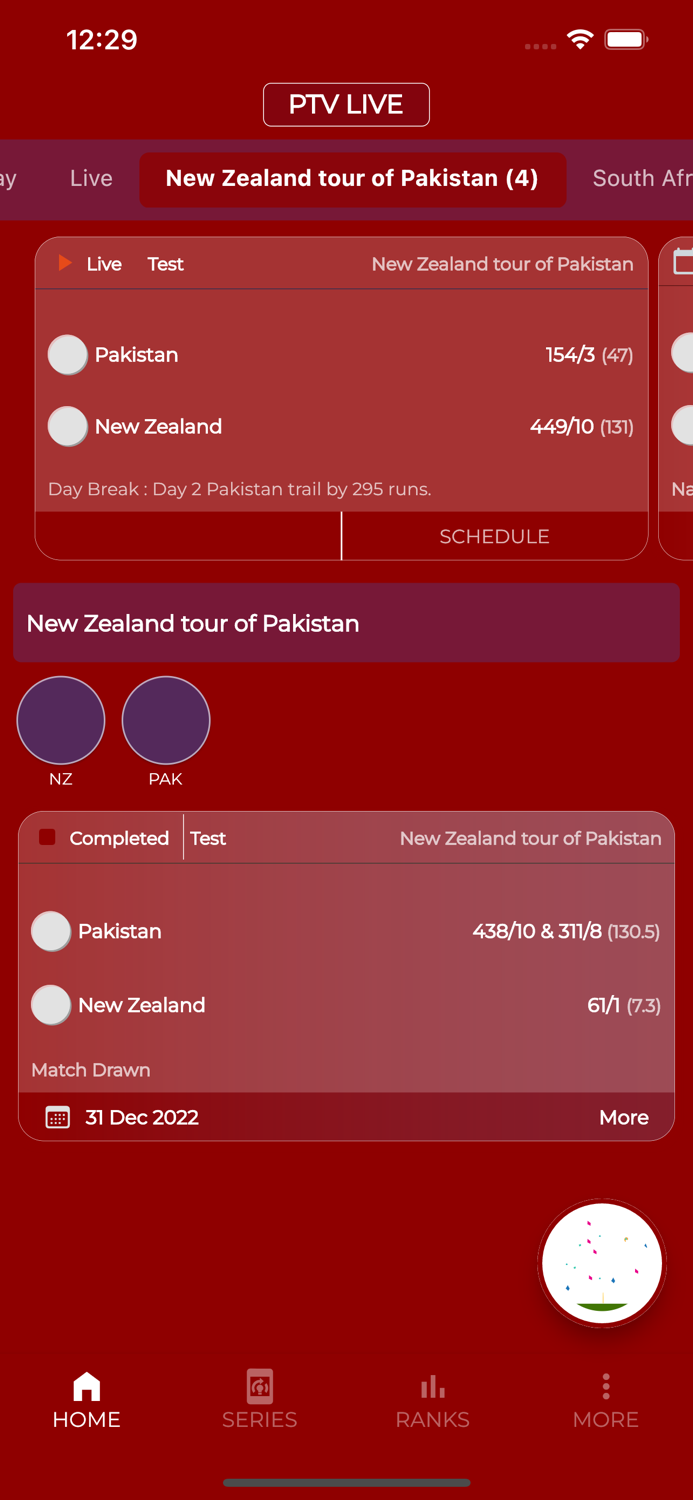
Task: Open More details for the drawn Test match
Action: coord(623,1117)
